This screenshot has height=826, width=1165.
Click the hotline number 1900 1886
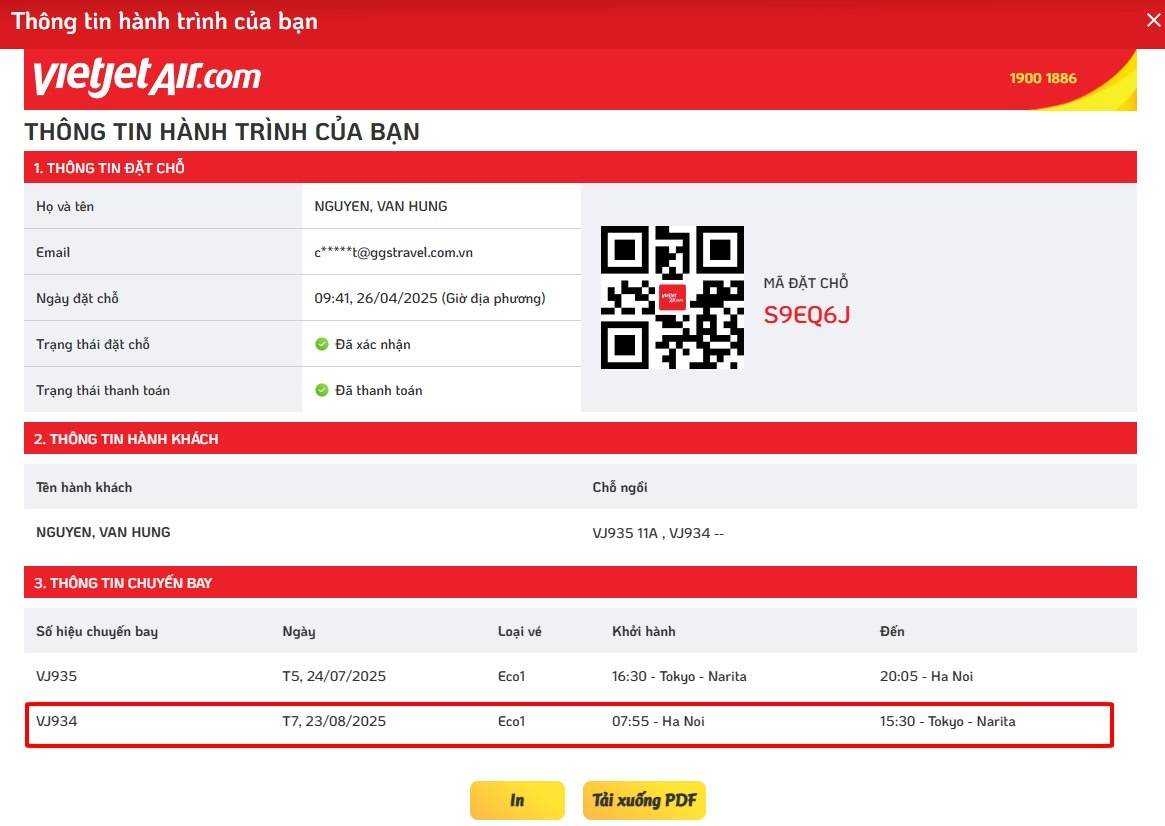coord(1043,78)
